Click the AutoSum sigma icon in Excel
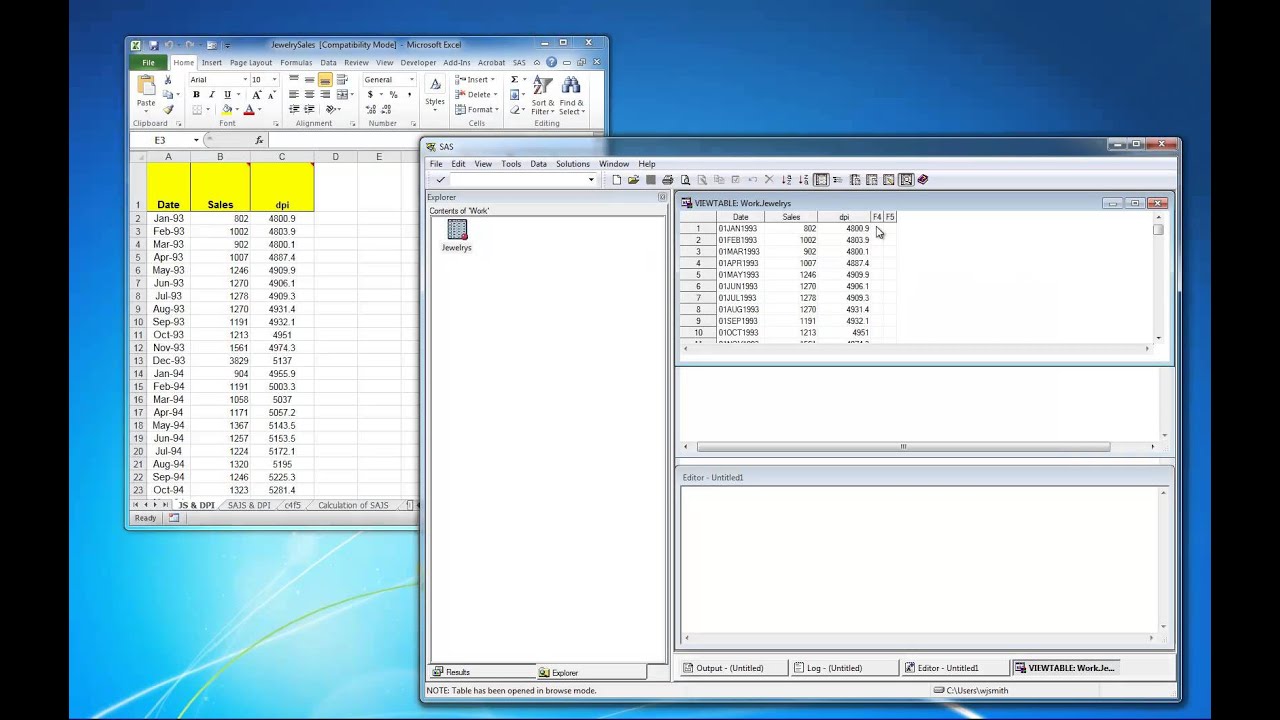 click(x=514, y=80)
